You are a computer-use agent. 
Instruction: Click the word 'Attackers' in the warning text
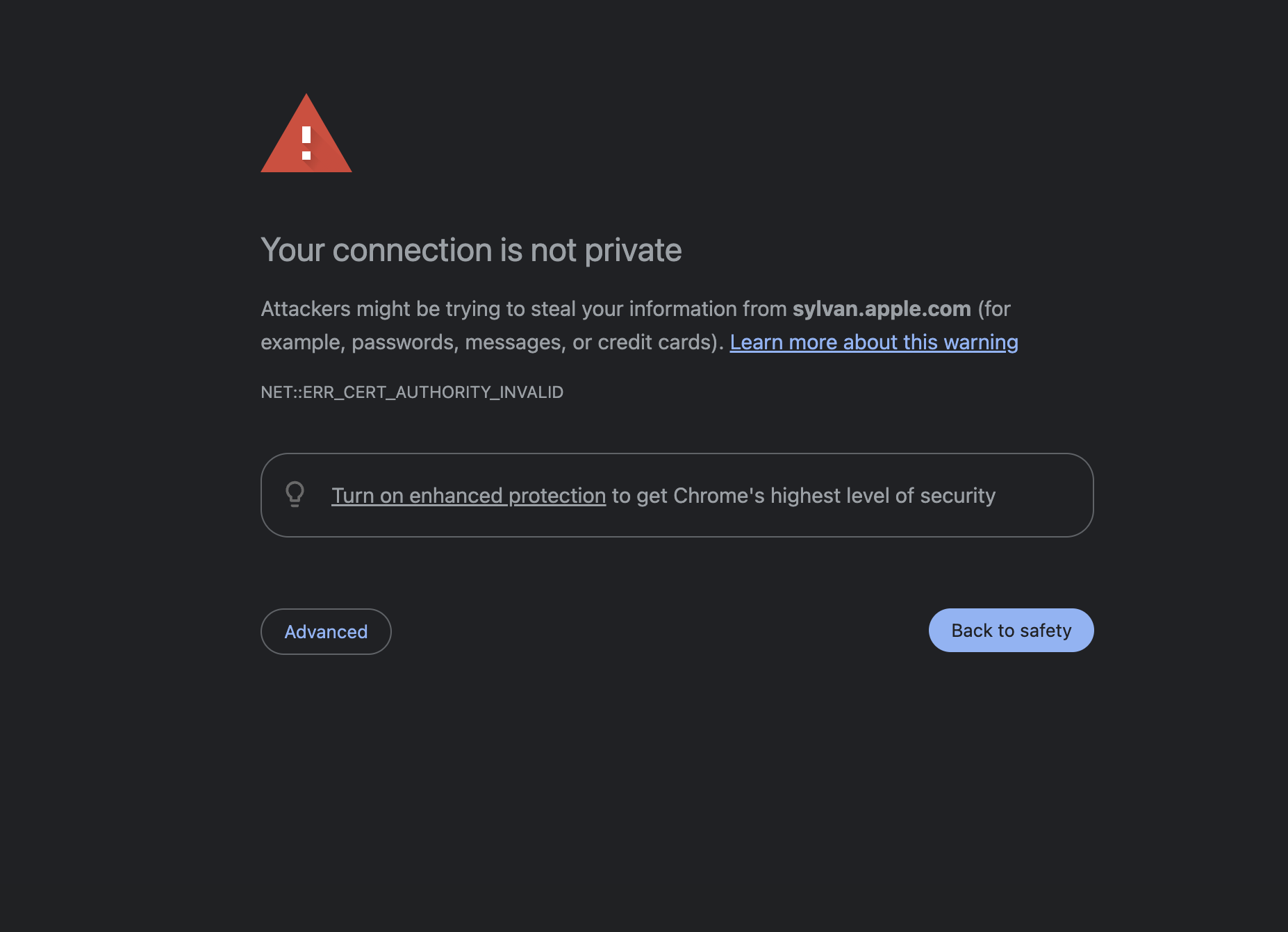pyautogui.click(x=305, y=309)
